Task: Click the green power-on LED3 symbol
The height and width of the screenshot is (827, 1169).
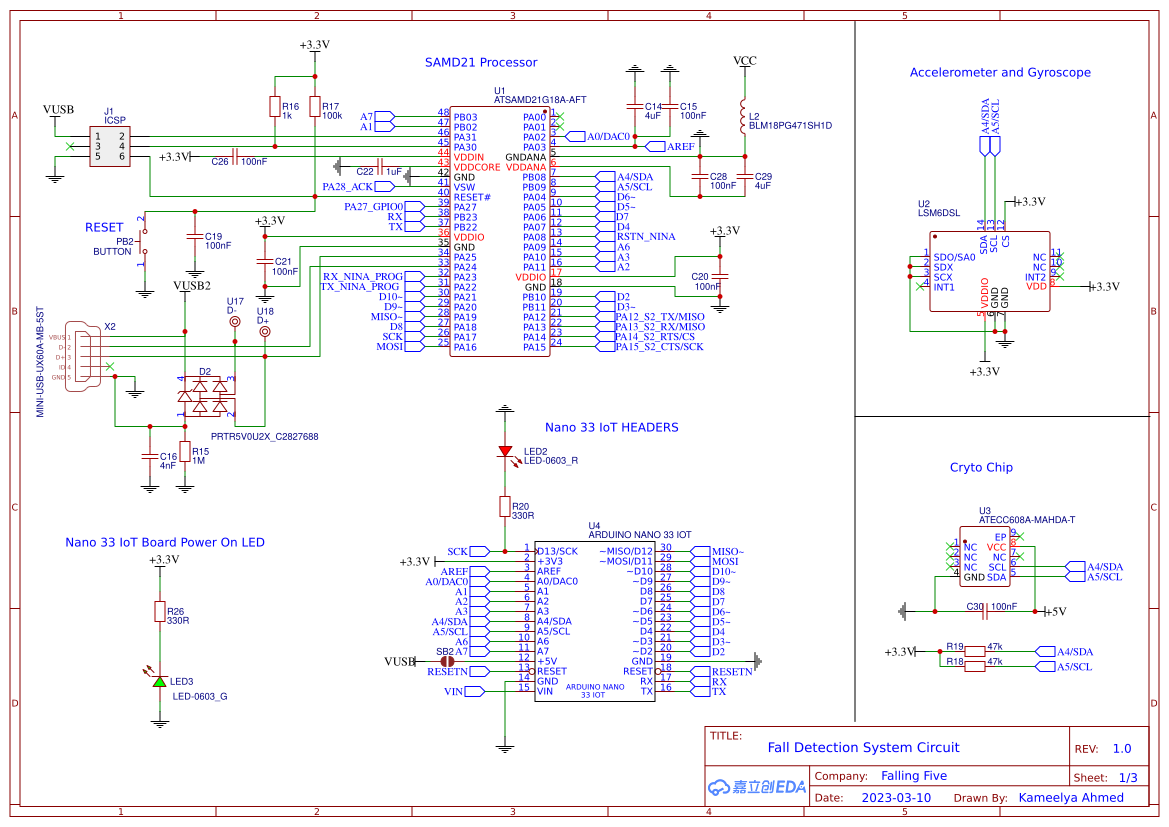Action: (160, 683)
